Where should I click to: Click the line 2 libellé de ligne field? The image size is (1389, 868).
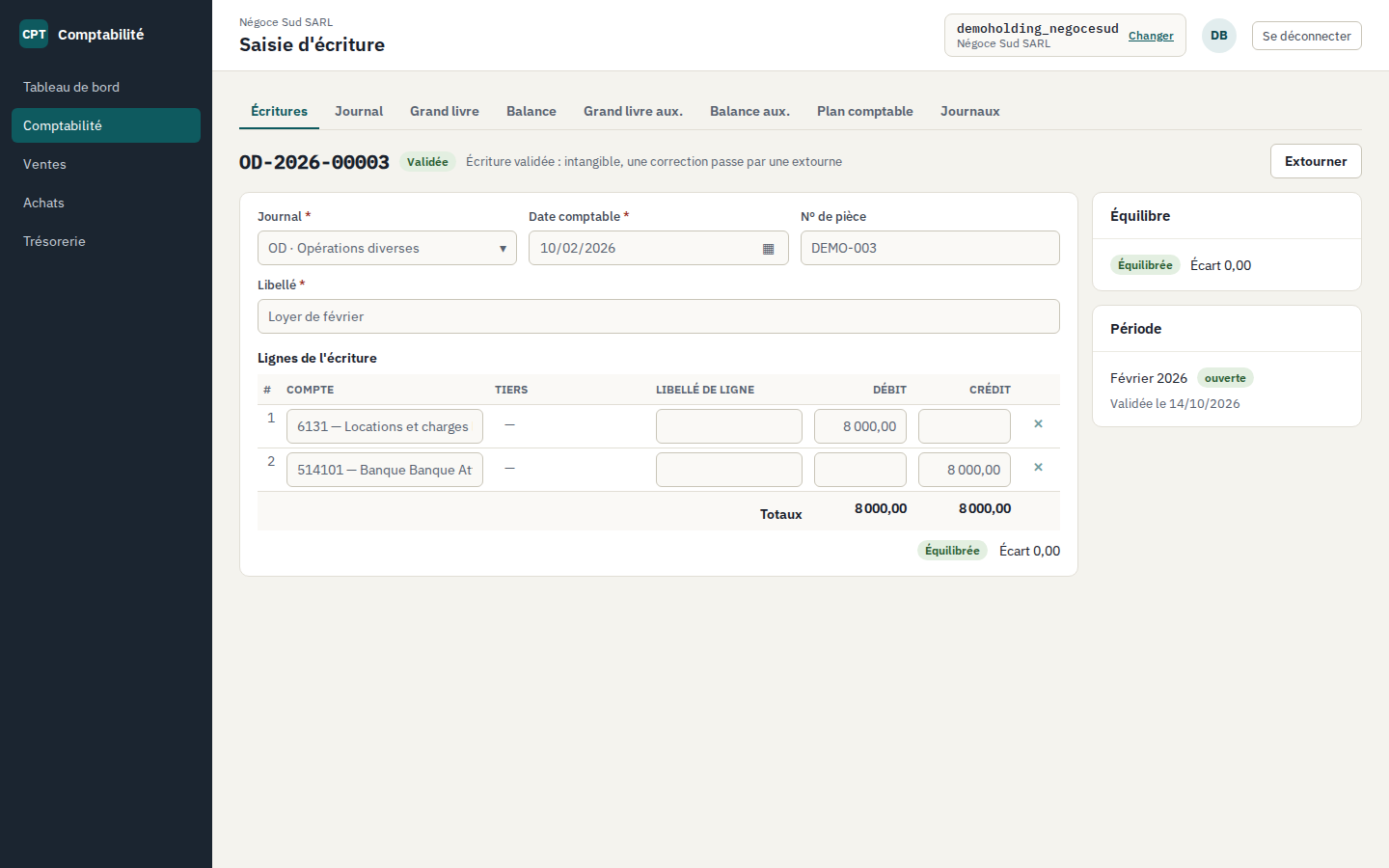729,470
